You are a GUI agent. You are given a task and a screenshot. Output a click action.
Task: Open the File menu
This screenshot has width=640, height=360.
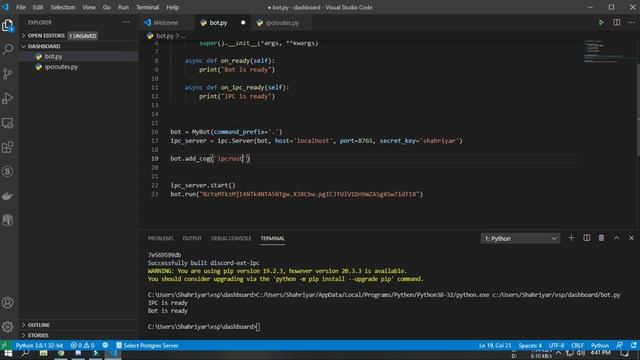tap(21, 7)
